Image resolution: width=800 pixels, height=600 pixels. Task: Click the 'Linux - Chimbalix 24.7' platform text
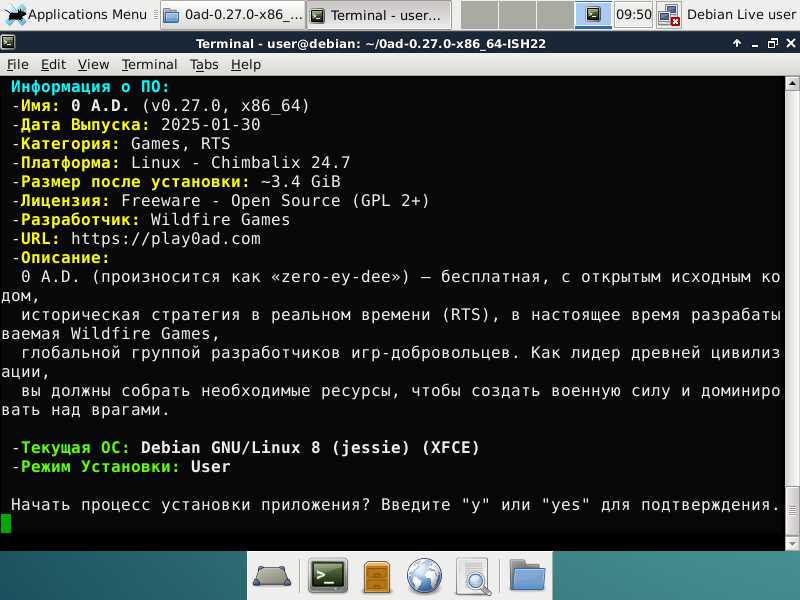pos(240,163)
